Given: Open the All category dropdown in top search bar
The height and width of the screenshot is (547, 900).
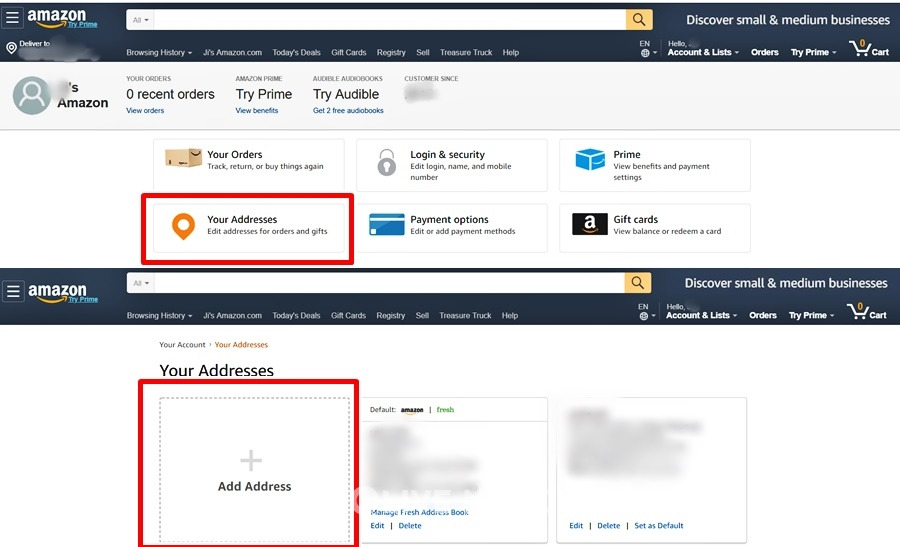Looking at the screenshot, I should pyautogui.click(x=141, y=20).
